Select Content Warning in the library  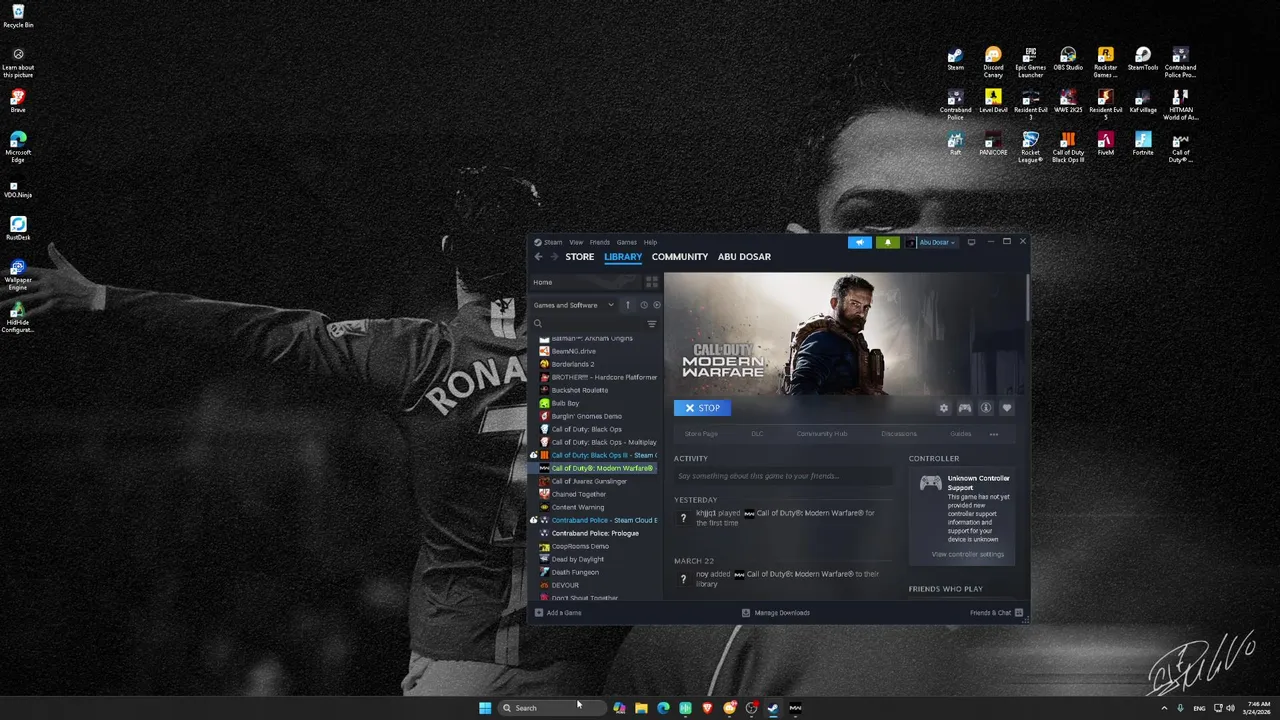point(577,507)
